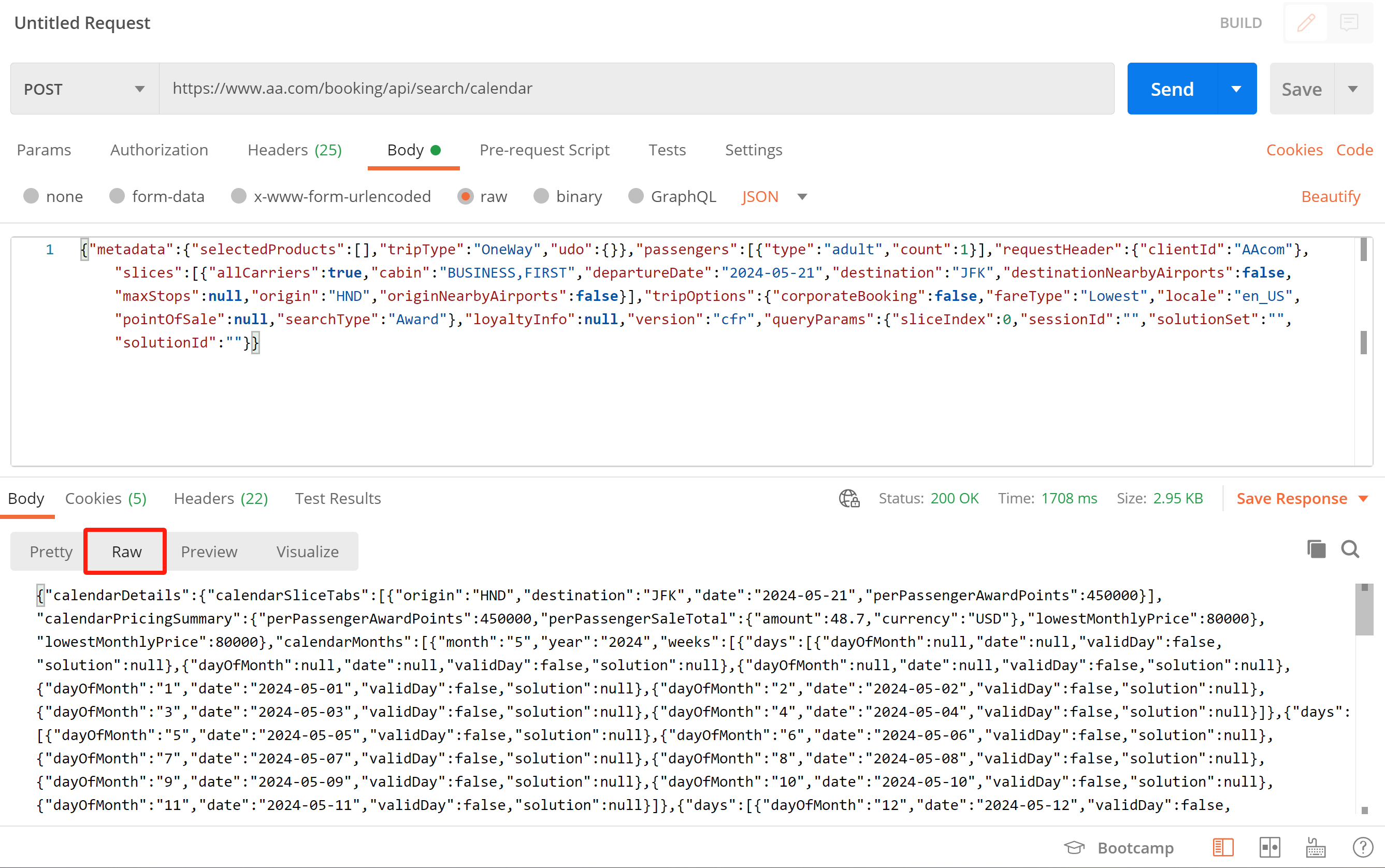Switch to two pane layout icon
The height and width of the screenshot is (868, 1385).
pyautogui.click(x=1269, y=847)
